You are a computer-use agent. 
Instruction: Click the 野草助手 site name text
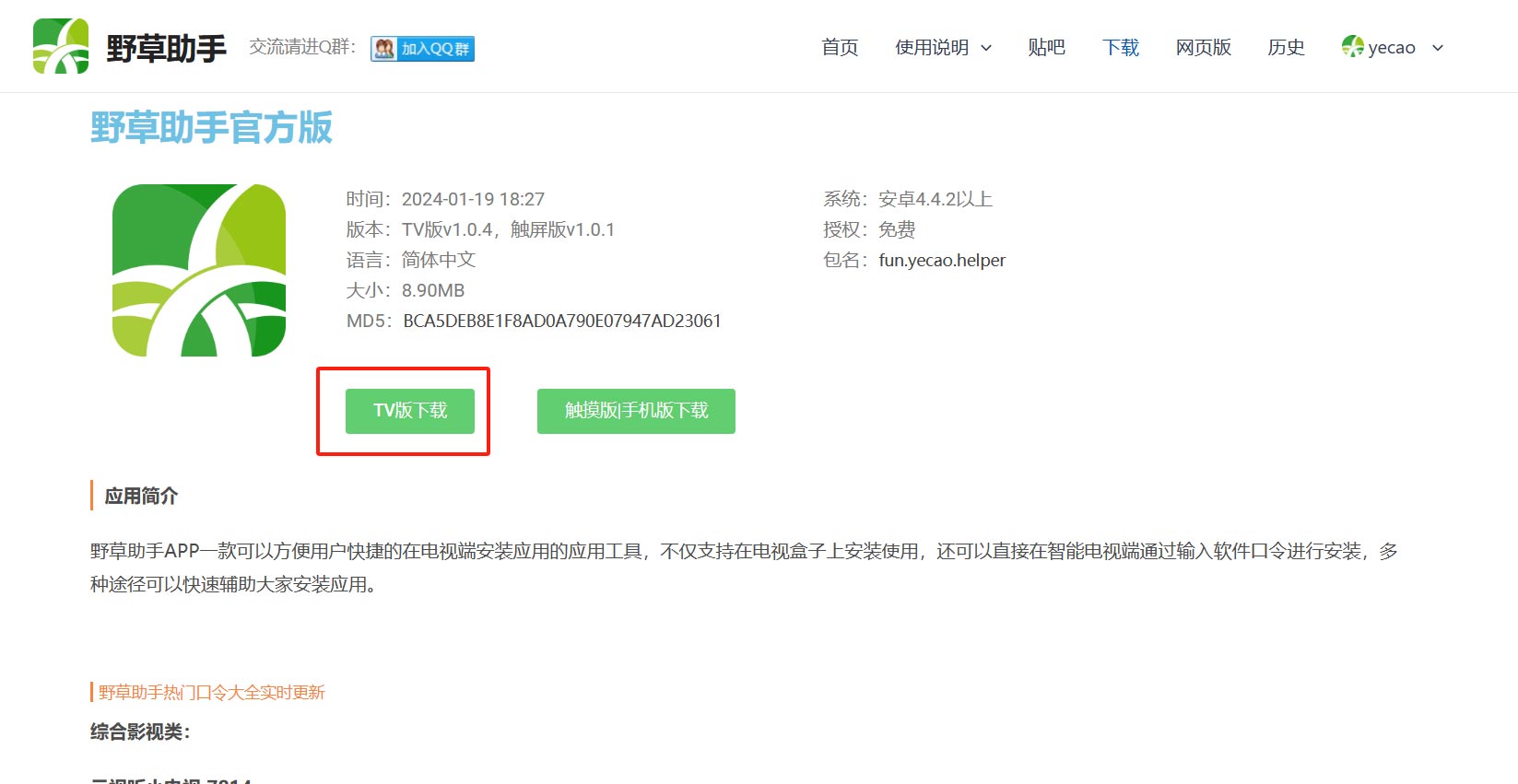pos(166,48)
